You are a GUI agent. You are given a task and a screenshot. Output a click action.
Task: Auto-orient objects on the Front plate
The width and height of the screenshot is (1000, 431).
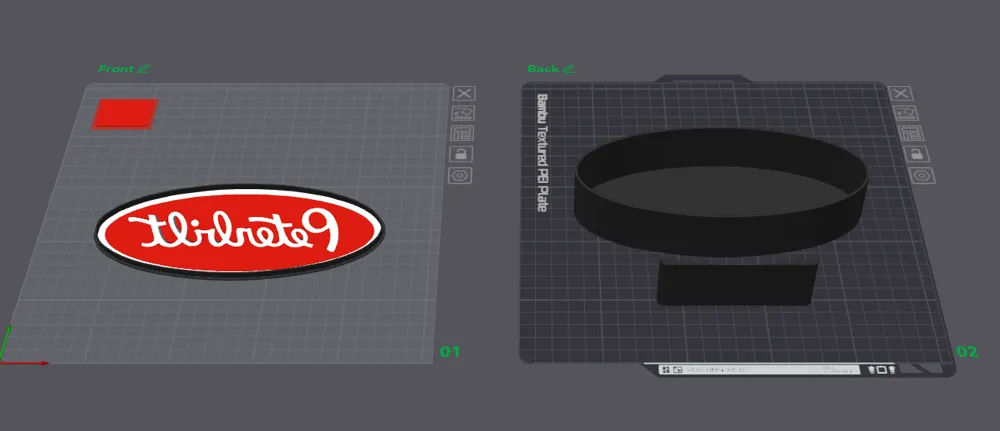pos(464,113)
